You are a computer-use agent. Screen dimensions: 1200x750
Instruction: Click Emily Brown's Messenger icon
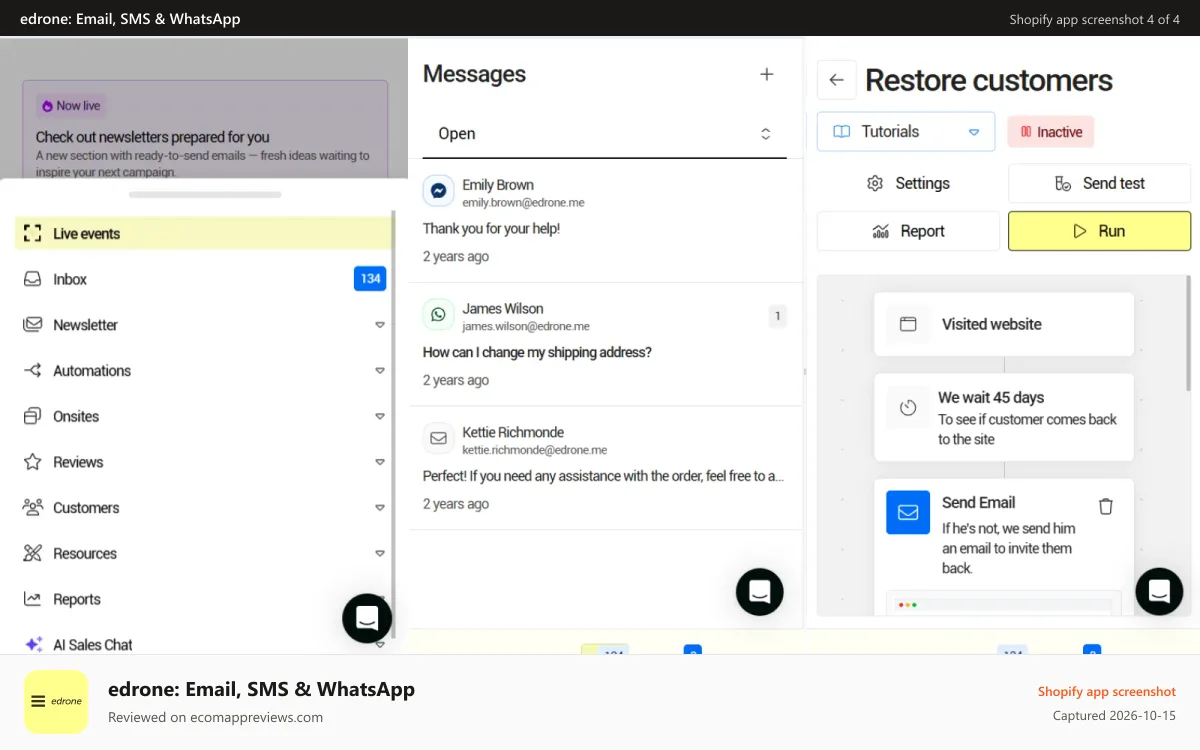pyautogui.click(x=438, y=190)
